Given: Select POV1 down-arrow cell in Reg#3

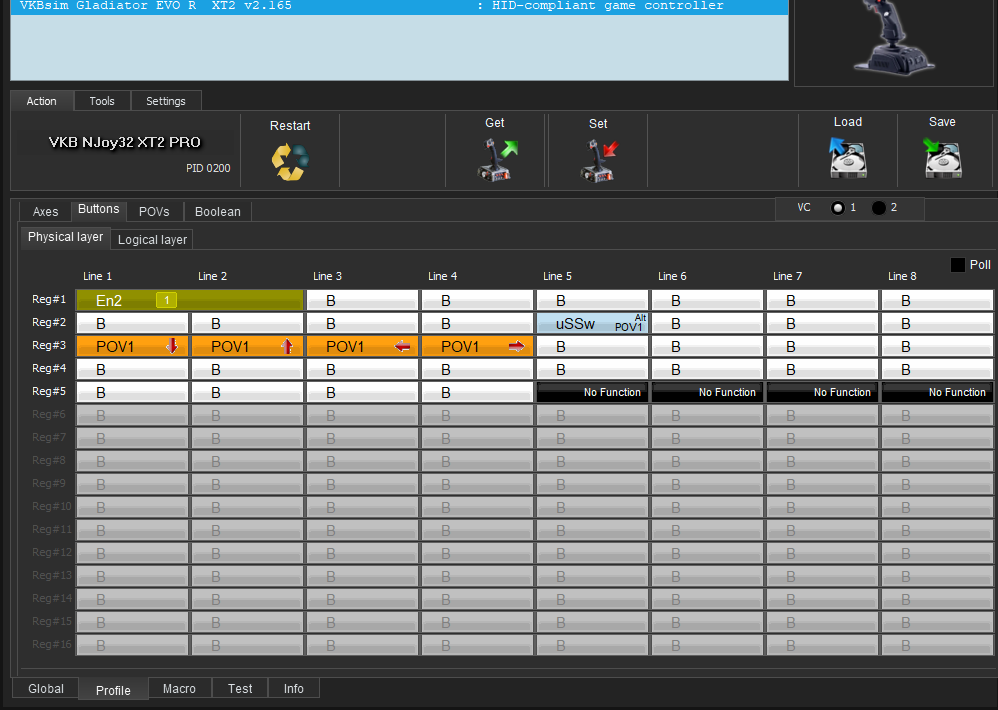Looking at the screenshot, I should pyautogui.click(x=132, y=346).
